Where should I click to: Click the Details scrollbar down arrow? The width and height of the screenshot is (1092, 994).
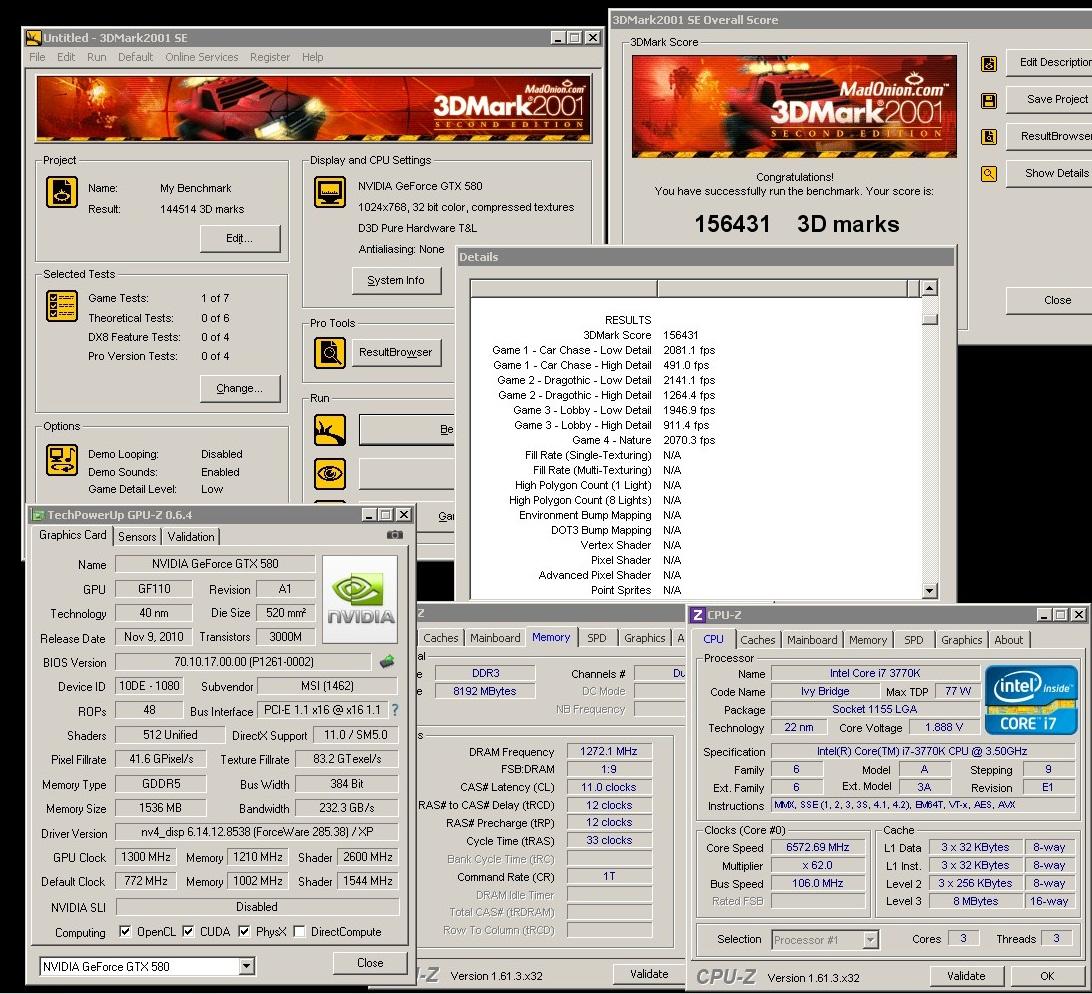click(929, 591)
